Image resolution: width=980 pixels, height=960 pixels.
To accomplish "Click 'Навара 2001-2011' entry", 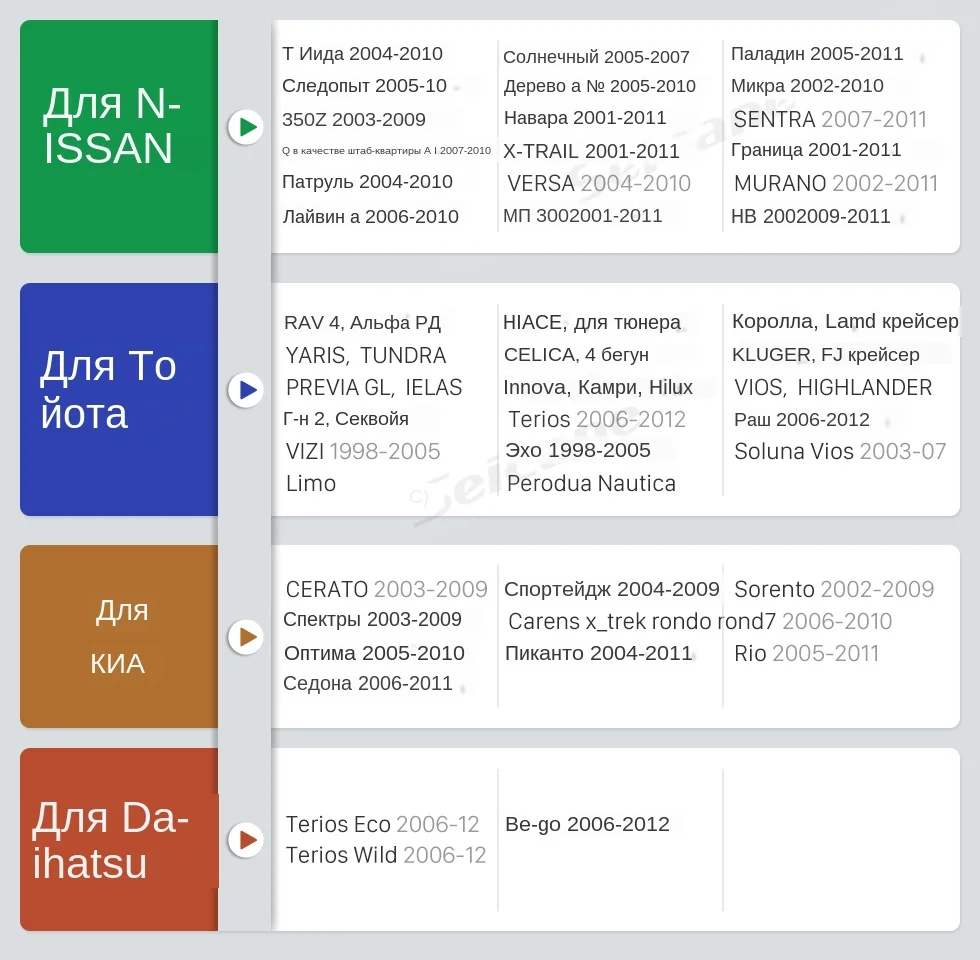I will pos(585,118).
